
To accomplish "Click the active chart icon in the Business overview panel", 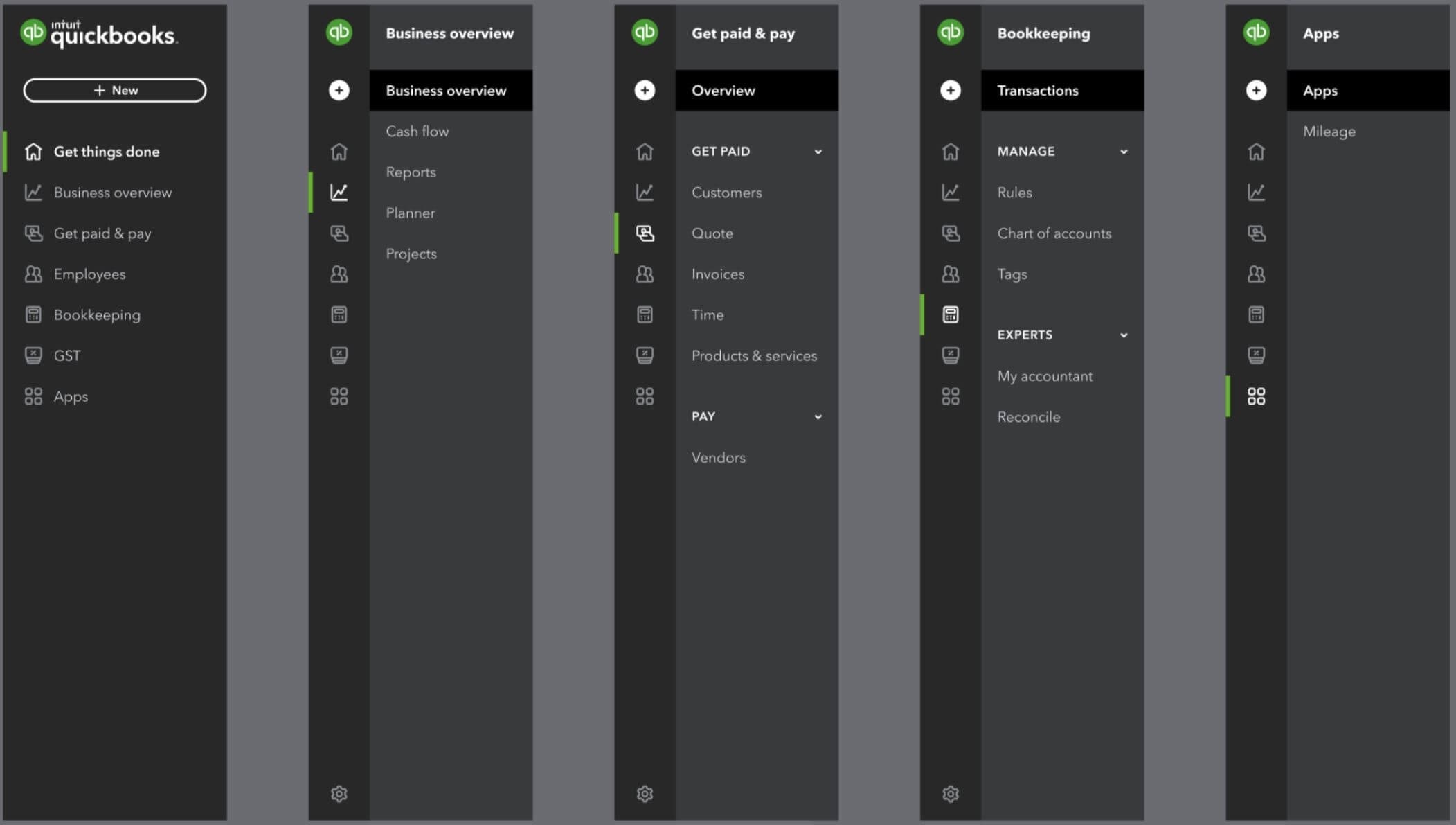I will [x=339, y=192].
